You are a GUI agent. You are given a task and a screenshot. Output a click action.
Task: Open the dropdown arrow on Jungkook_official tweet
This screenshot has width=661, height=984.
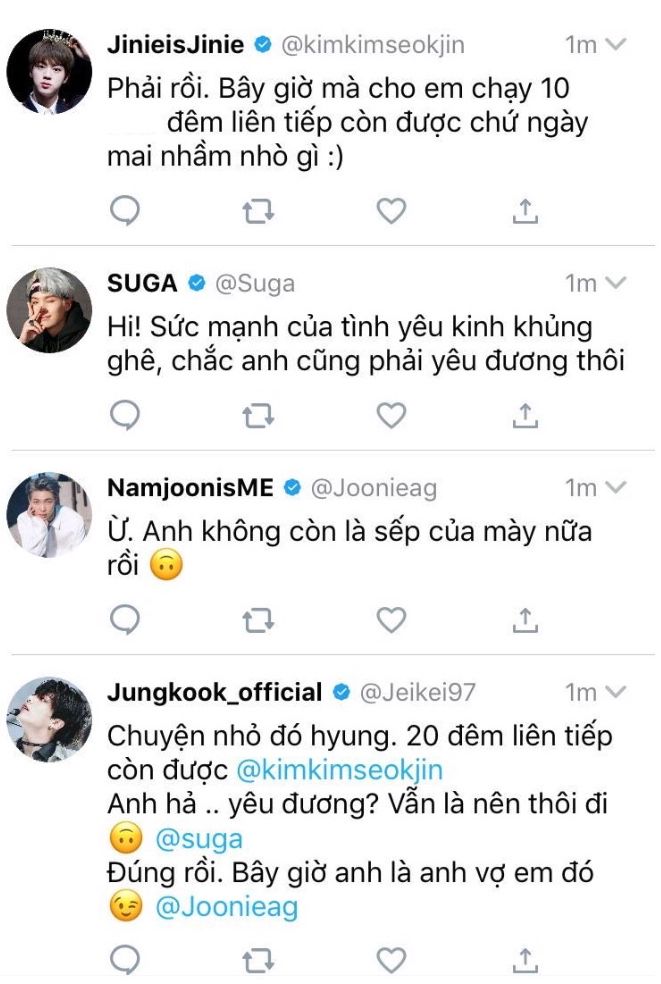point(617,692)
